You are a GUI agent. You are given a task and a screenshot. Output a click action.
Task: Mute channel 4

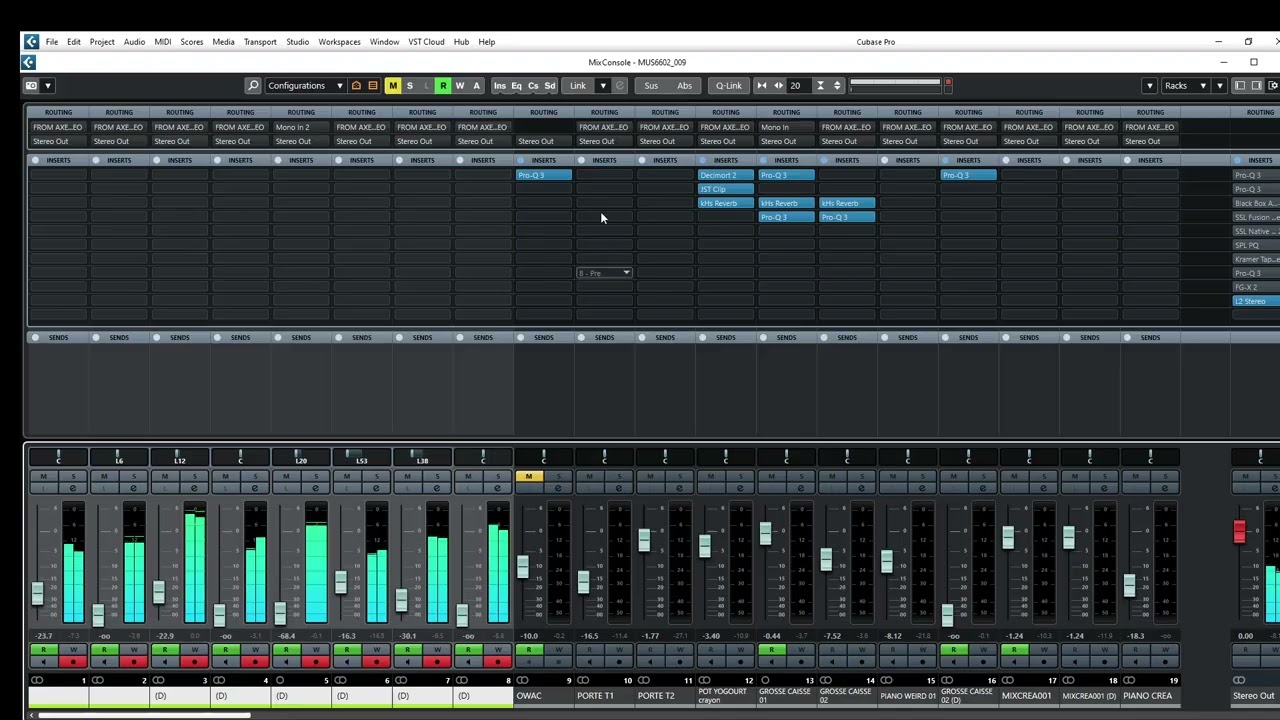[x=225, y=476]
